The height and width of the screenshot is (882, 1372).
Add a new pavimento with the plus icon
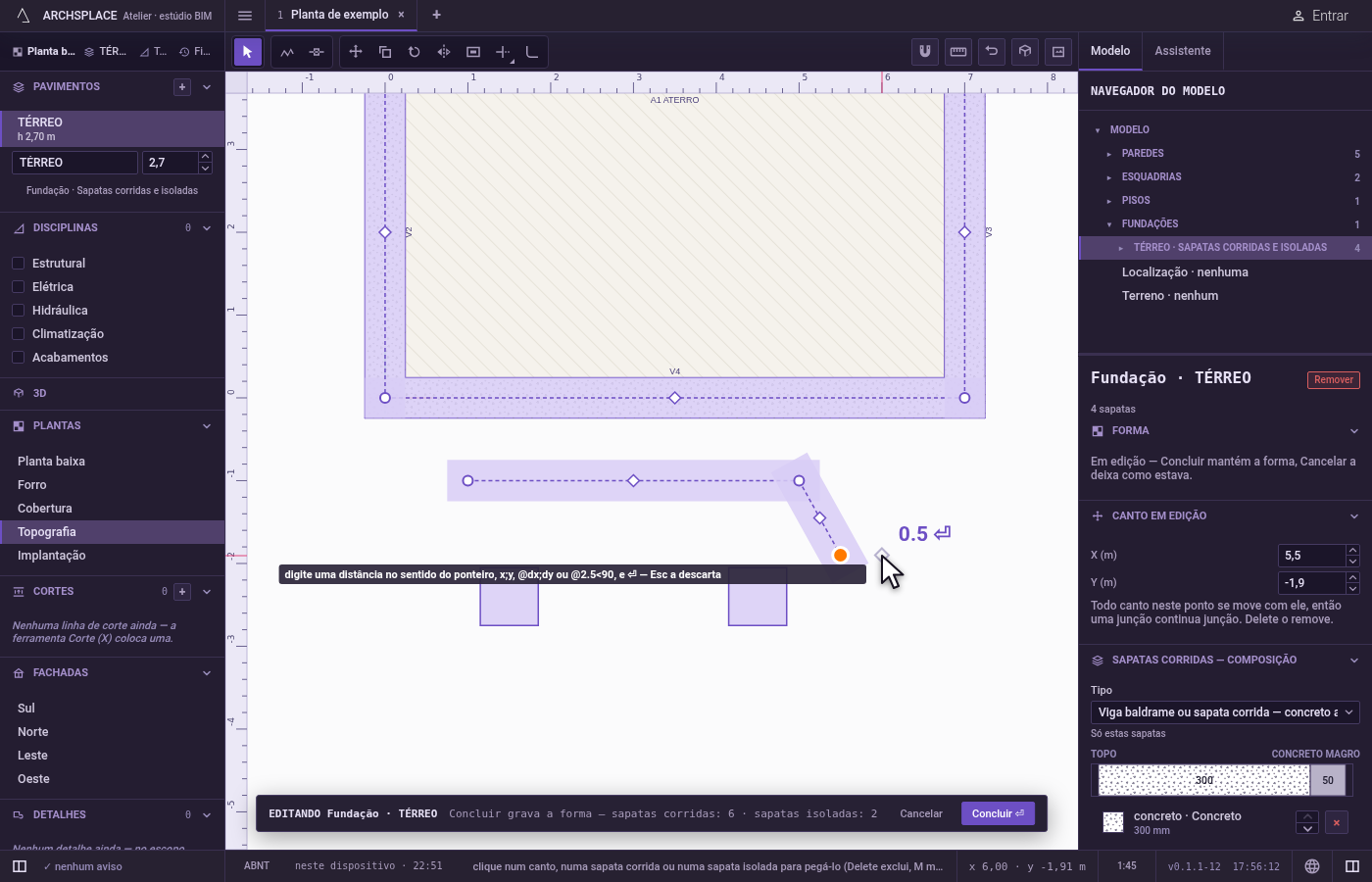(182, 87)
